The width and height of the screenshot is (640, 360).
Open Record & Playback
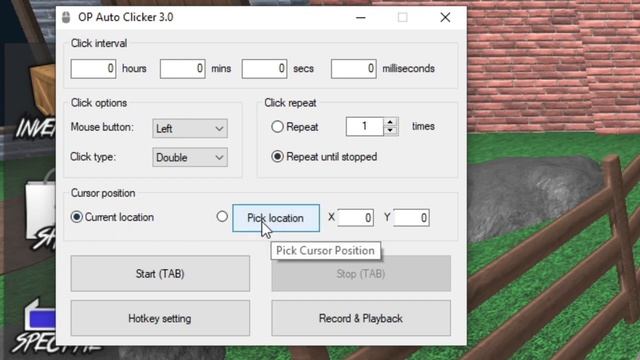[361, 318]
